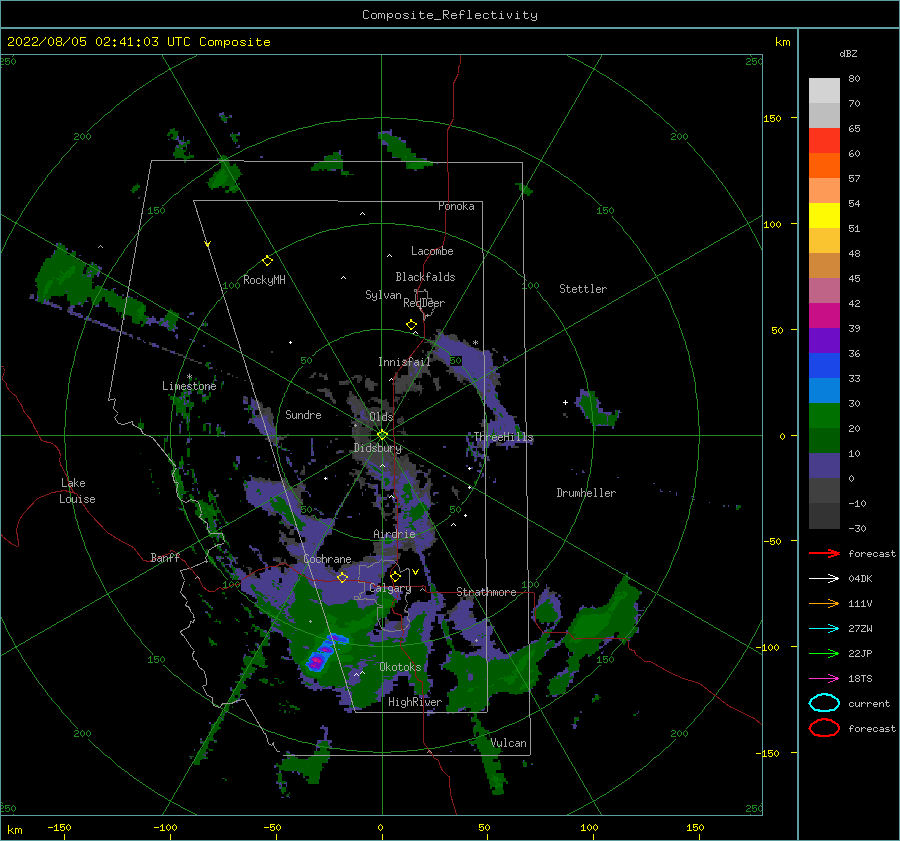Click the Okotoks label
The image size is (900, 841).
click(x=400, y=667)
